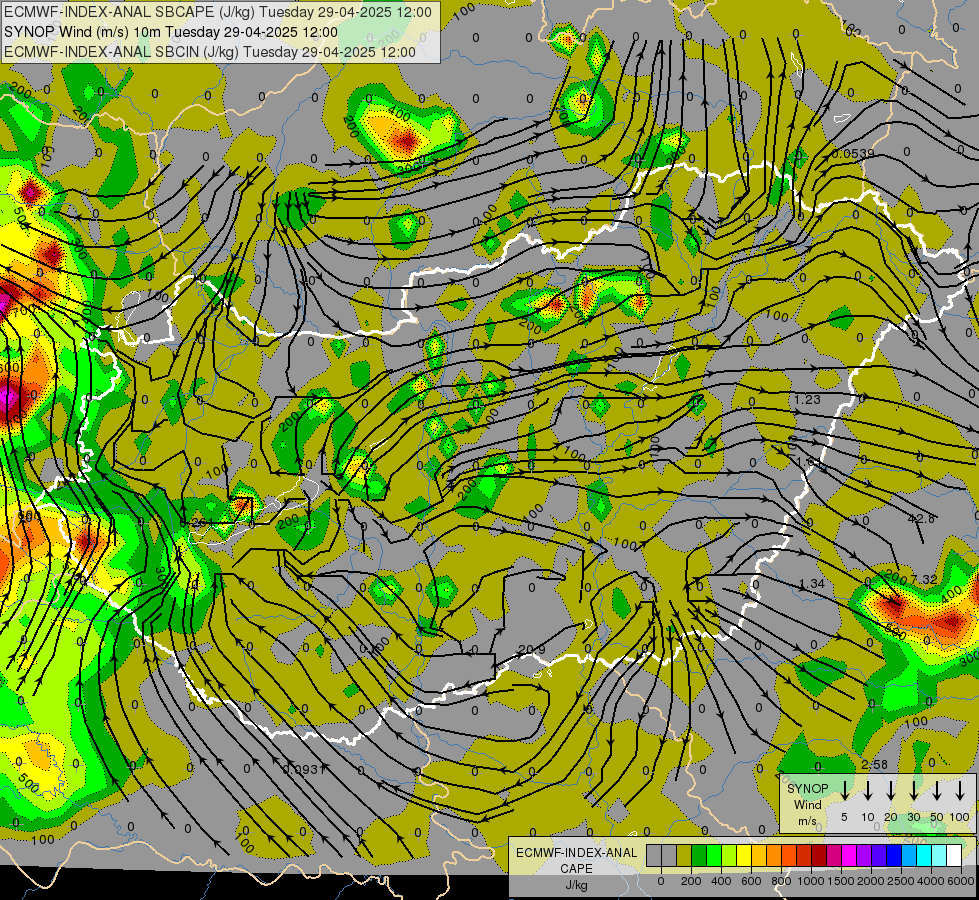
Task: Click the 10 m/s wind arrow in legend
Action: coord(868,791)
